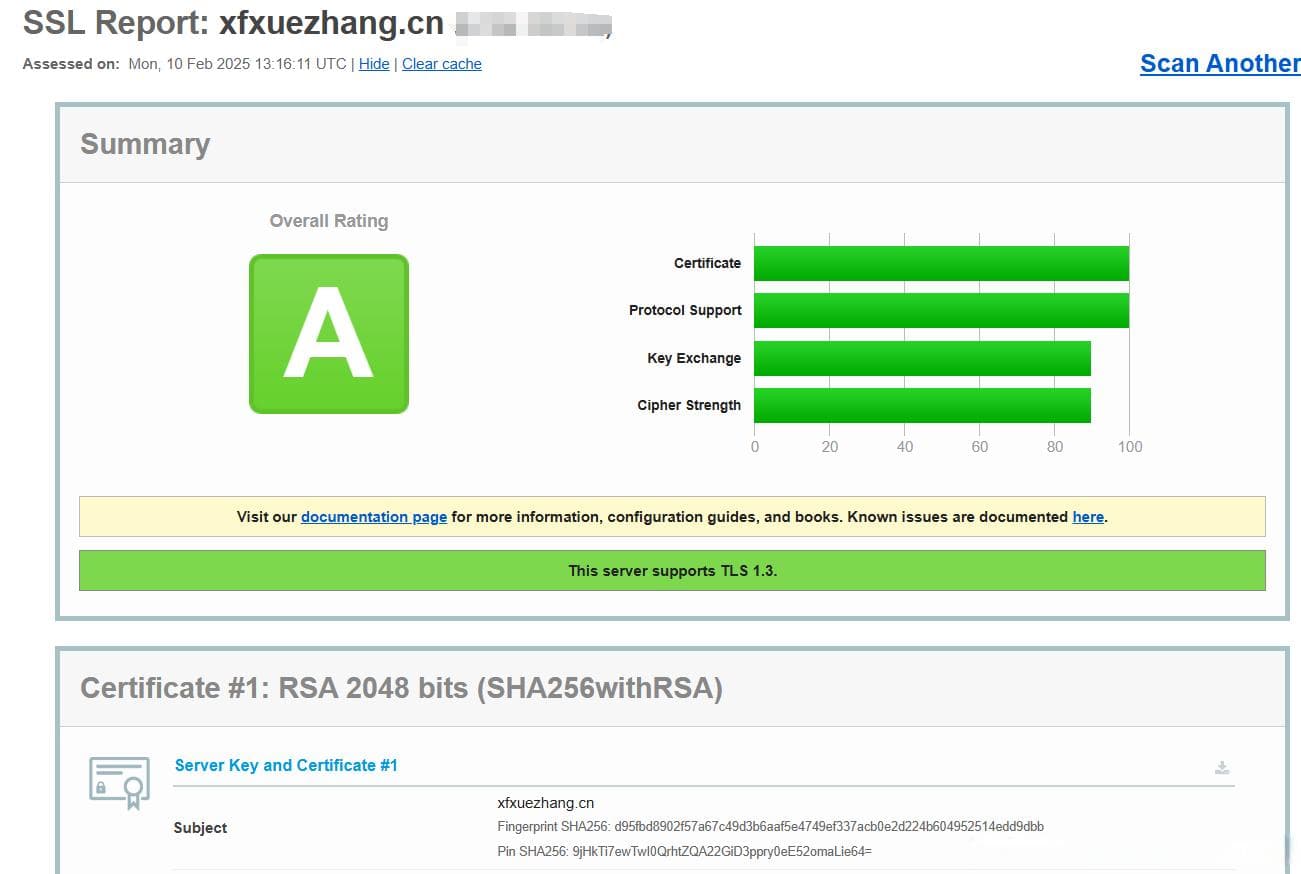Click the Server Key and Certificate #1 heading
Image resolution: width=1301 pixels, height=874 pixels.
pos(286,765)
